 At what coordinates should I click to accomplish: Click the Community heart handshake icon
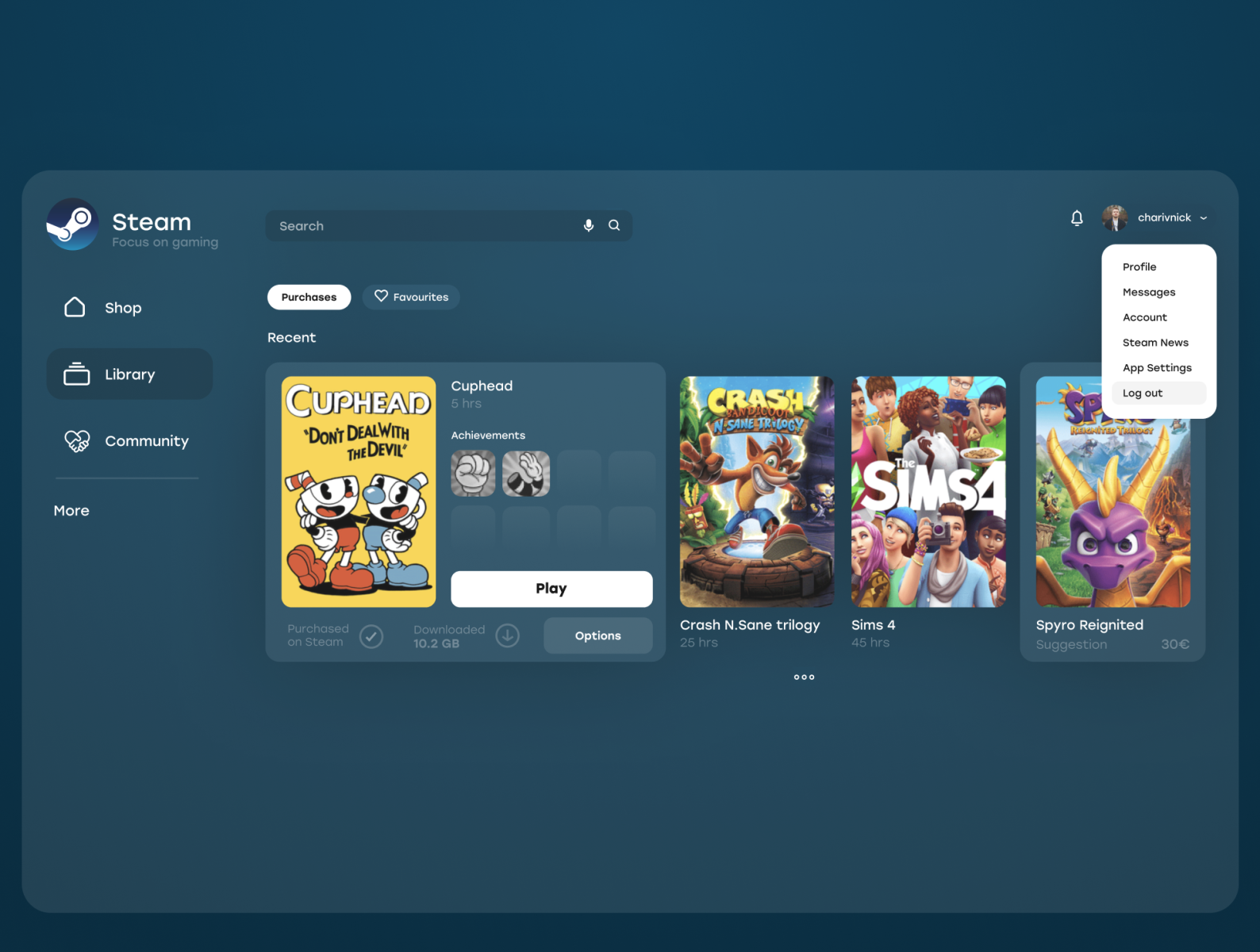[x=77, y=440]
